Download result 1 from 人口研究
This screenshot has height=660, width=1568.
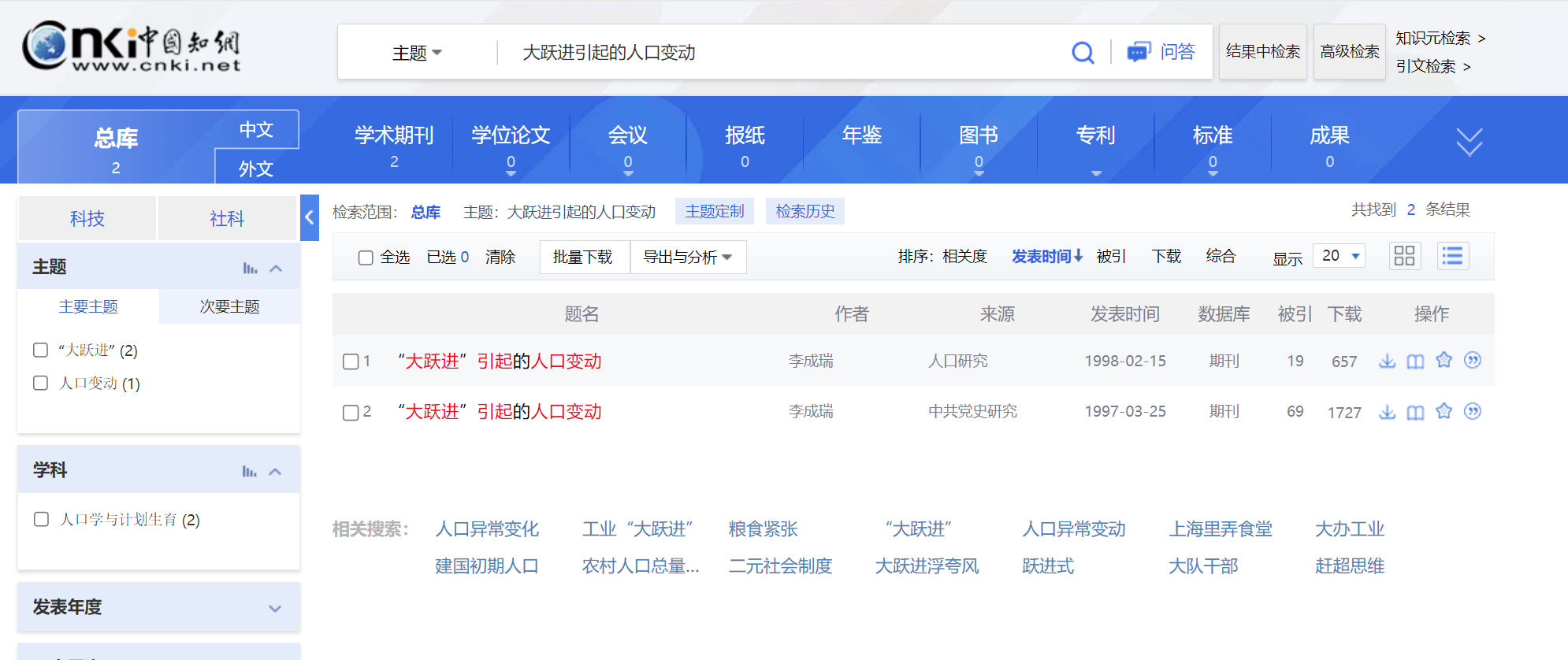(x=1387, y=361)
